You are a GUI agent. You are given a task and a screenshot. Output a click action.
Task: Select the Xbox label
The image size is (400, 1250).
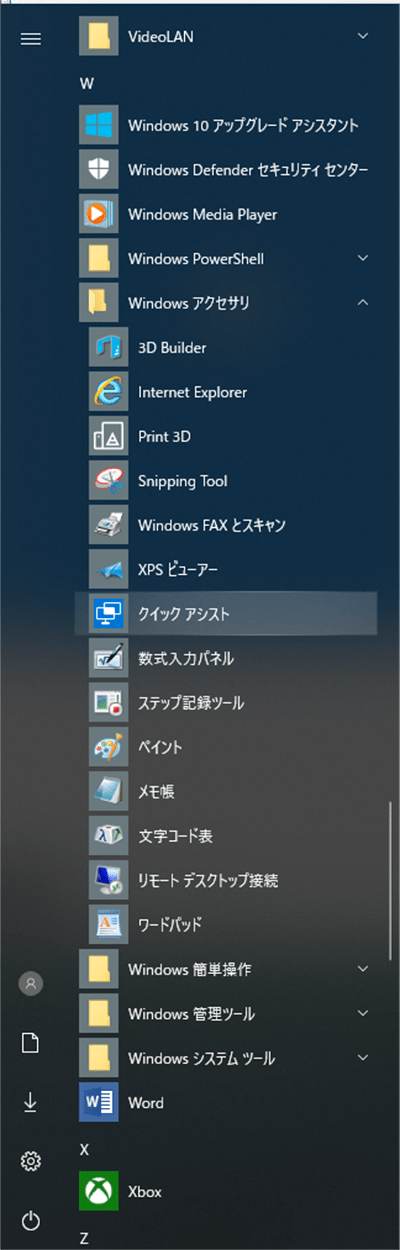[x=145, y=1191]
